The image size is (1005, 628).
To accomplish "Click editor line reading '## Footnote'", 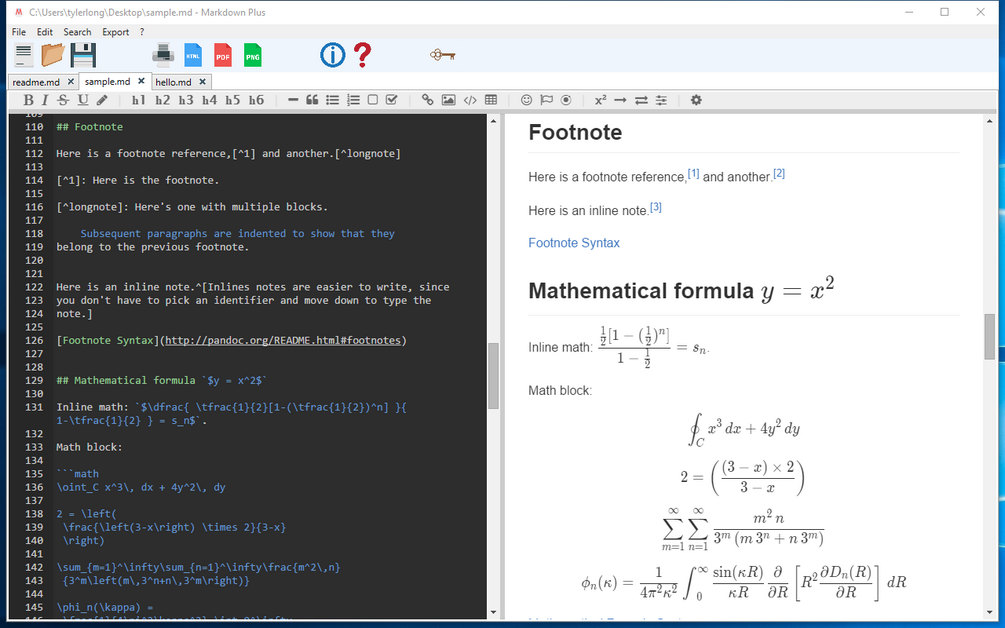I will [89, 127].
